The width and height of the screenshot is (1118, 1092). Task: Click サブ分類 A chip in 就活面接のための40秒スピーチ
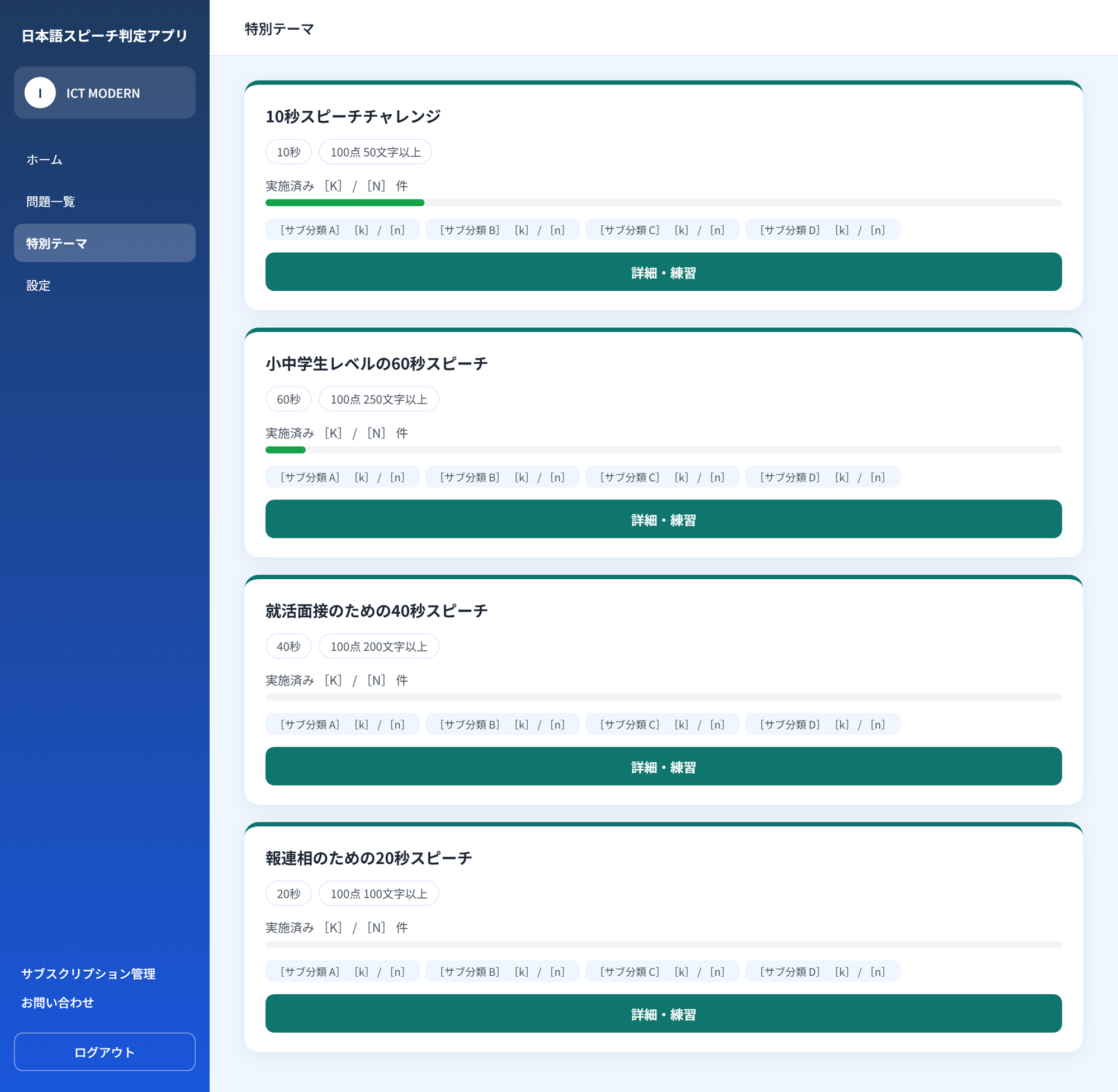(x=342, y=725)
